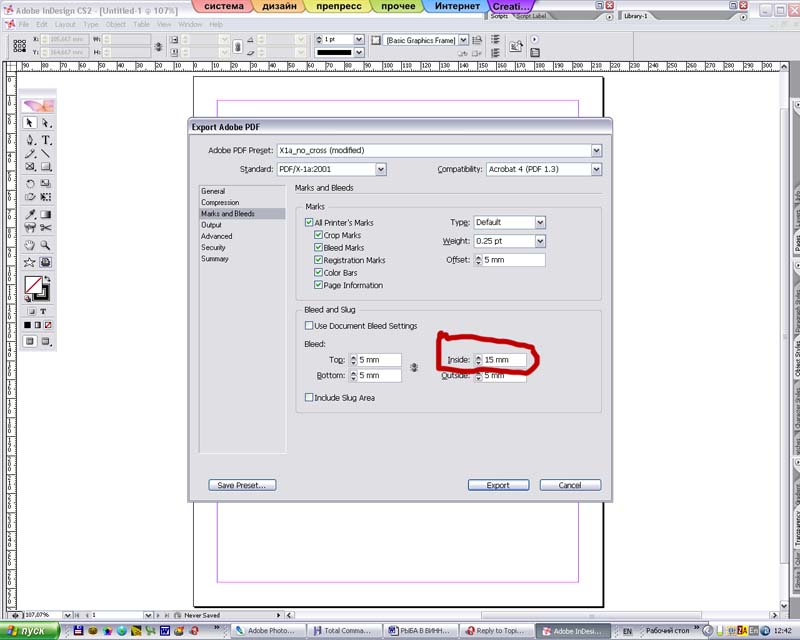Pick the Eyedropper tool
This screenshot has width=800, height=640.
pos(30,214)
